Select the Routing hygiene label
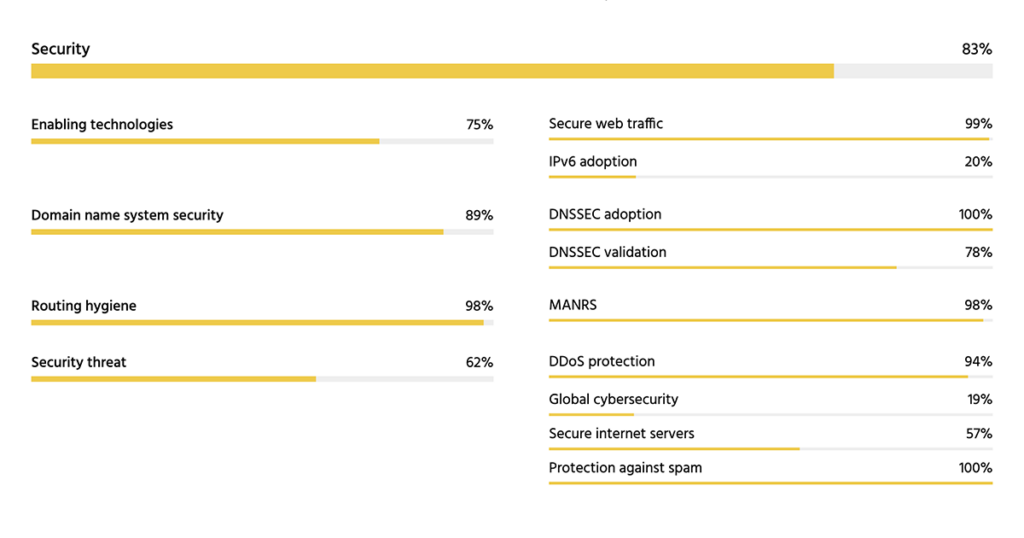This screenshot has width=1024, height=538. coord(83,306)
